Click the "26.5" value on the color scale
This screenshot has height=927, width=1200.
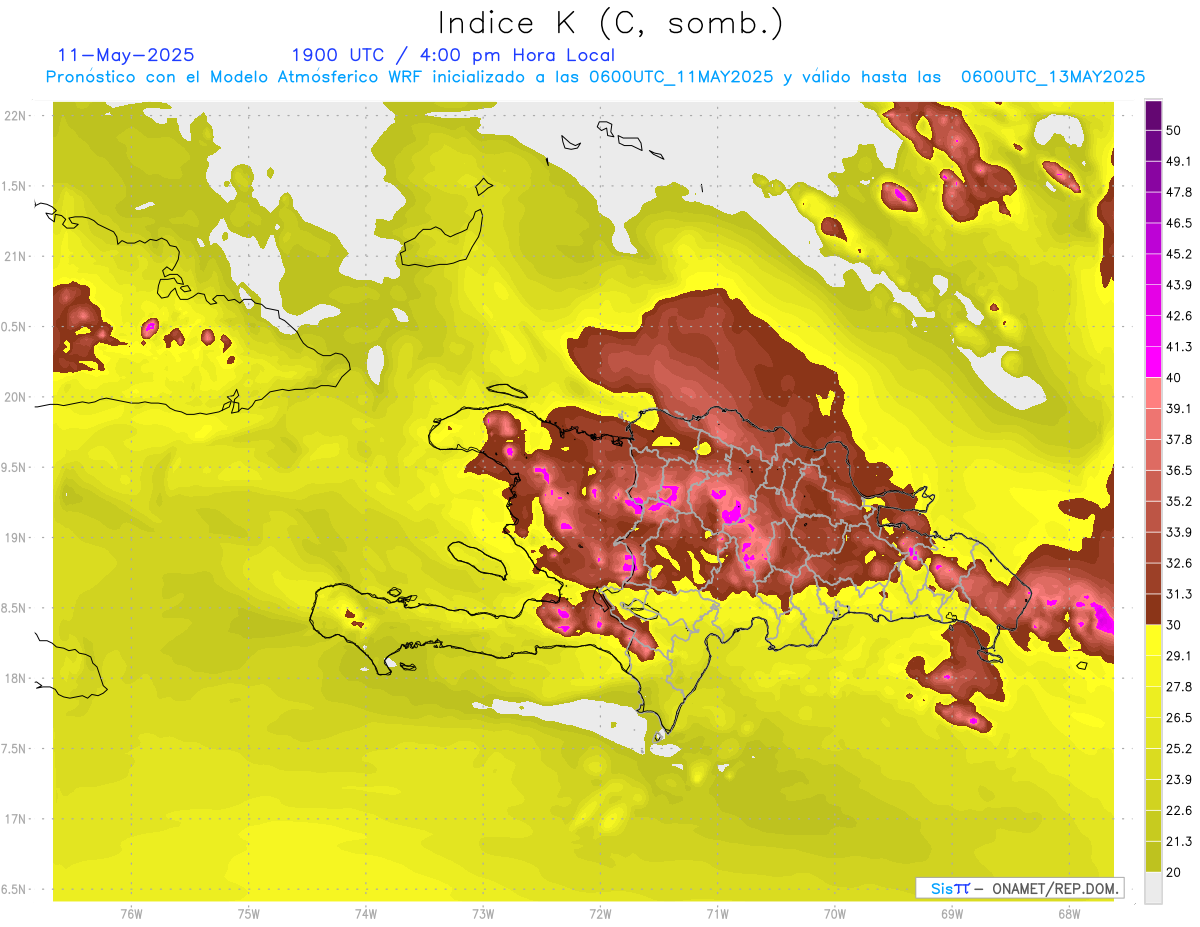click(x=1179, y=718)
